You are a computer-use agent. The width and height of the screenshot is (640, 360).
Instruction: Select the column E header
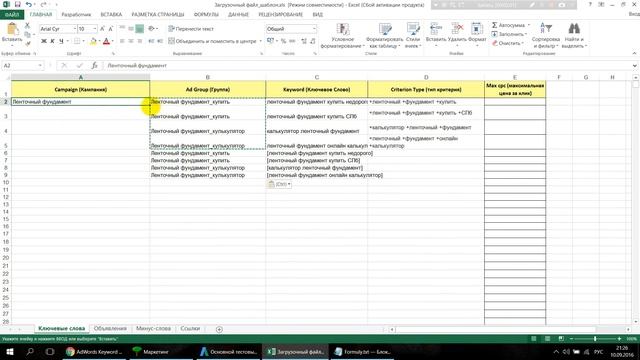pyautogui.click(x=515, y=77)
